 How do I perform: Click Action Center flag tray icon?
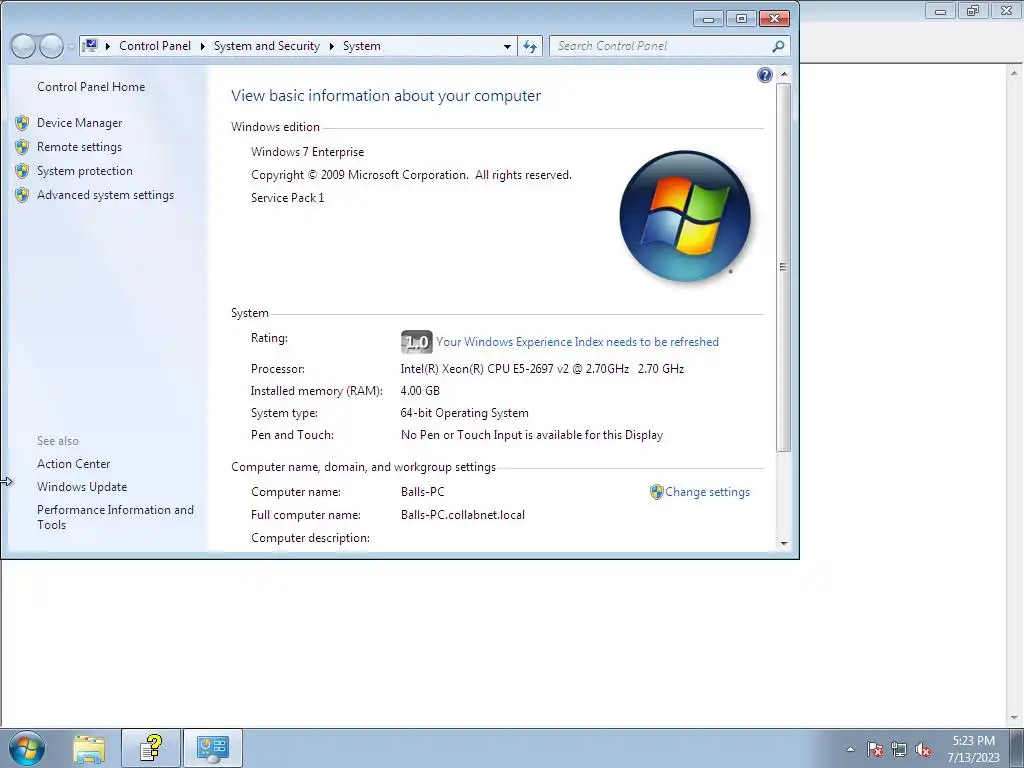[x=875, y=749]
